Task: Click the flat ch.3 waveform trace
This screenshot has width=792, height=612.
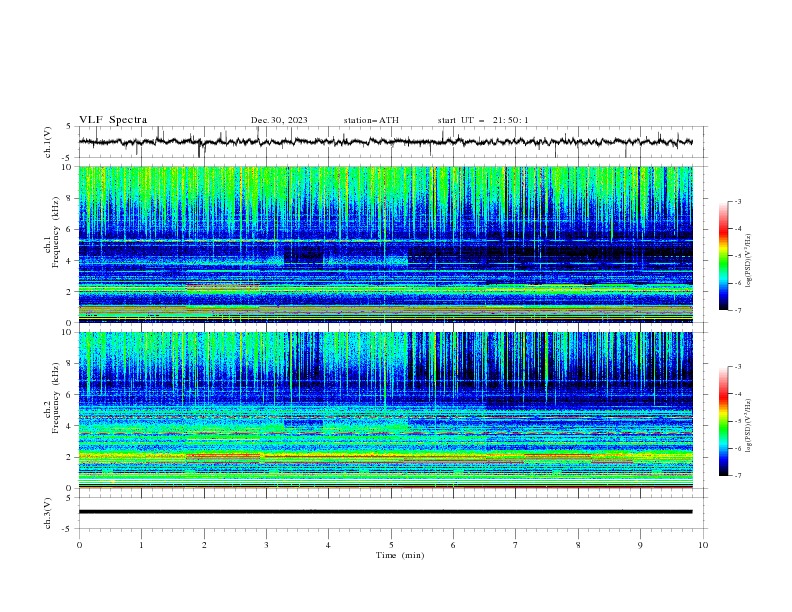Action: [385, 512]
